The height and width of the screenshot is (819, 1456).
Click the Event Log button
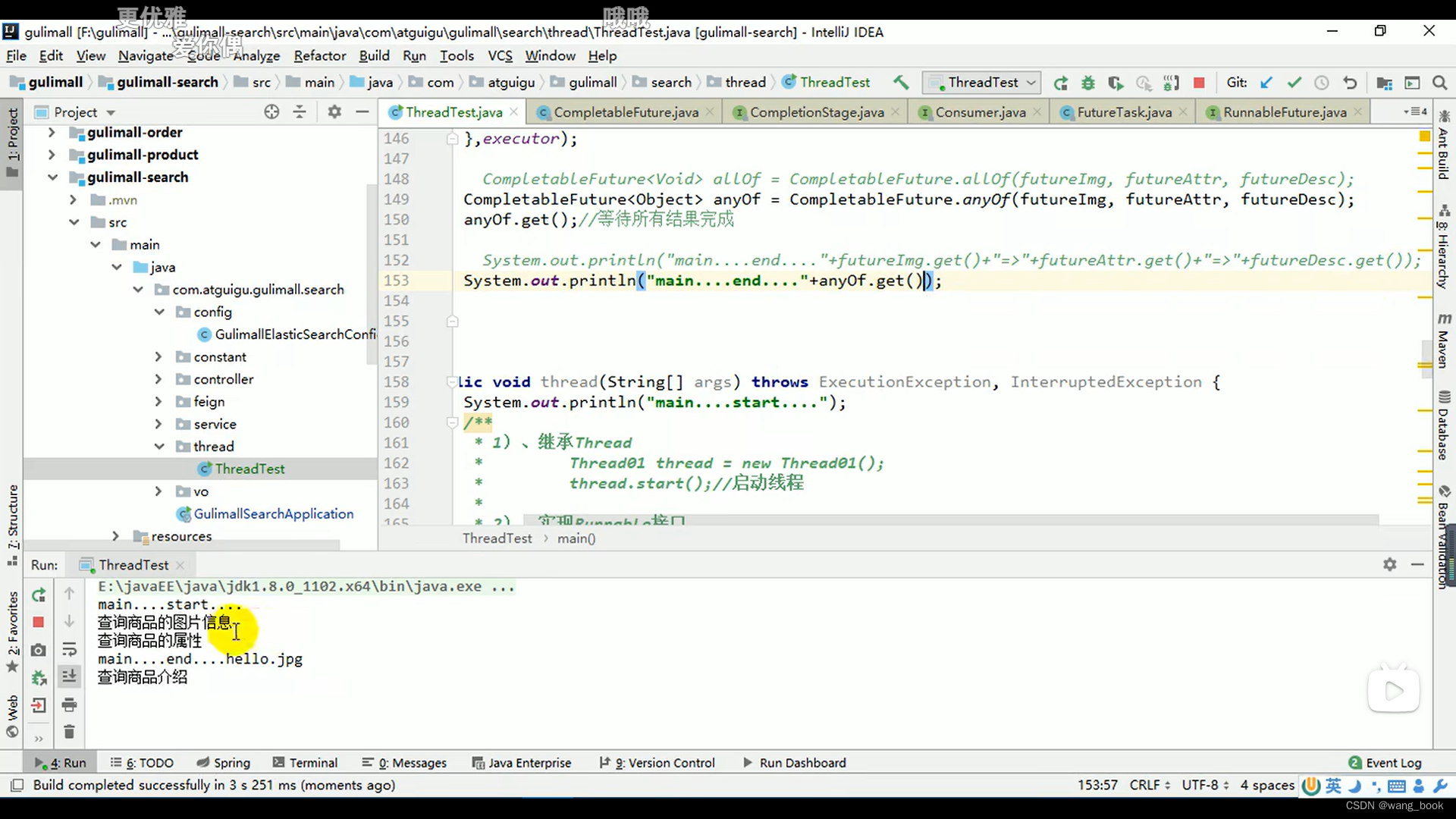coord(1393,762)
